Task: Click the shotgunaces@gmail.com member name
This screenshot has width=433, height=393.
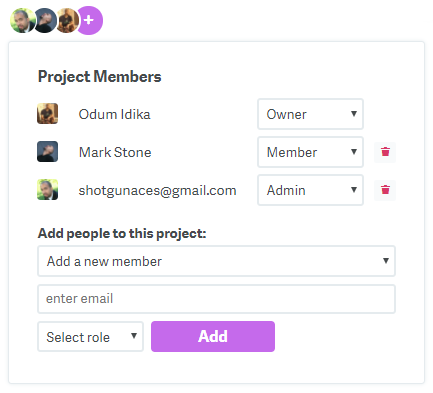Action: click(x=157, y=191)
